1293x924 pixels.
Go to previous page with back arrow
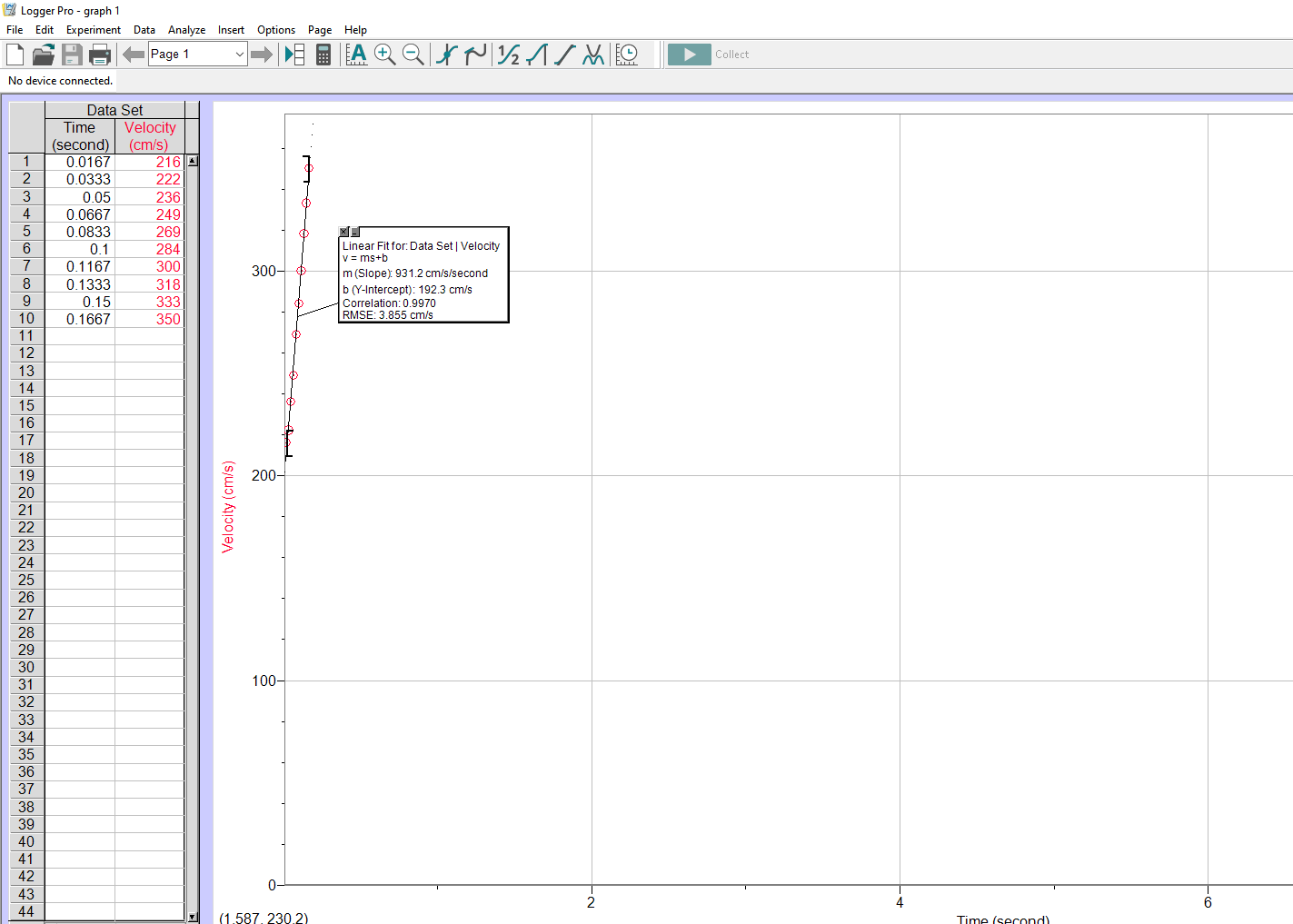pos(133,54)
